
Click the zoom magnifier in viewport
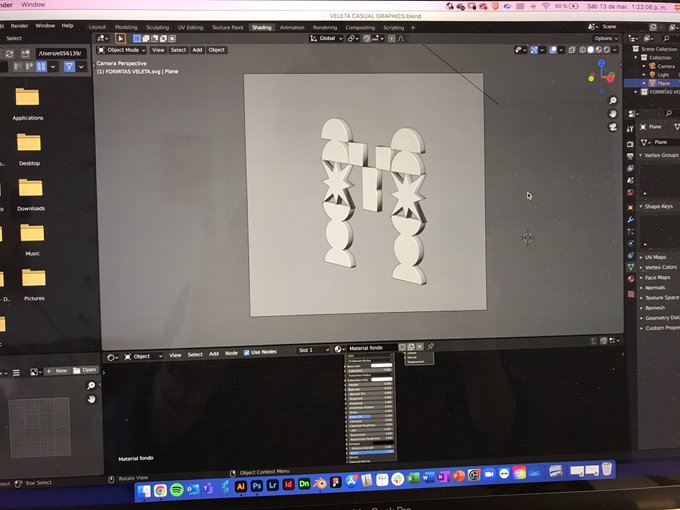(613, 101)
